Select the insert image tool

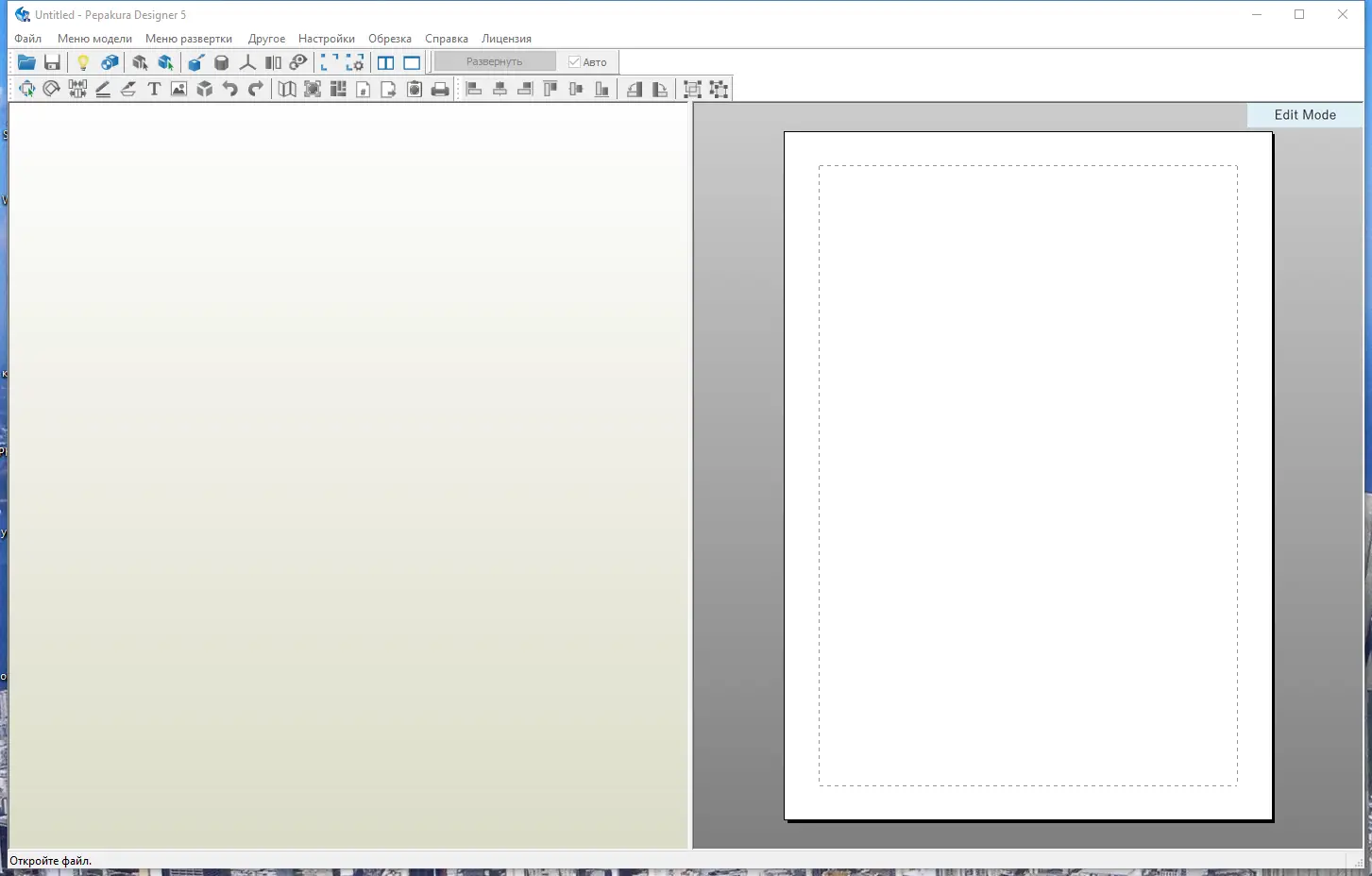(x=179, y=89)
